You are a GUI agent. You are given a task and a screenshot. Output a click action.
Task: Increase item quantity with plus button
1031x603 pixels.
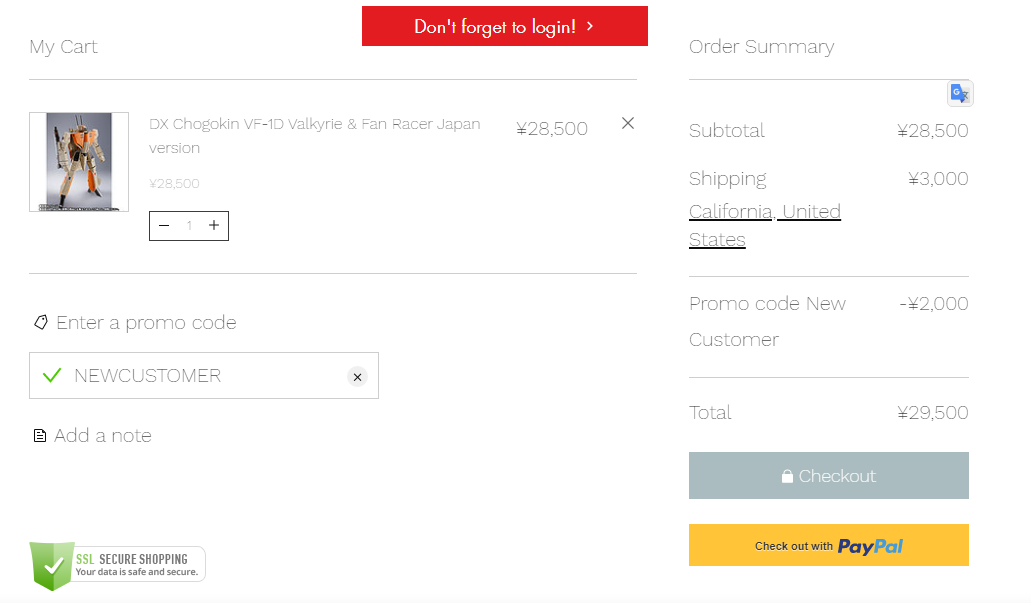click(214, 226)
